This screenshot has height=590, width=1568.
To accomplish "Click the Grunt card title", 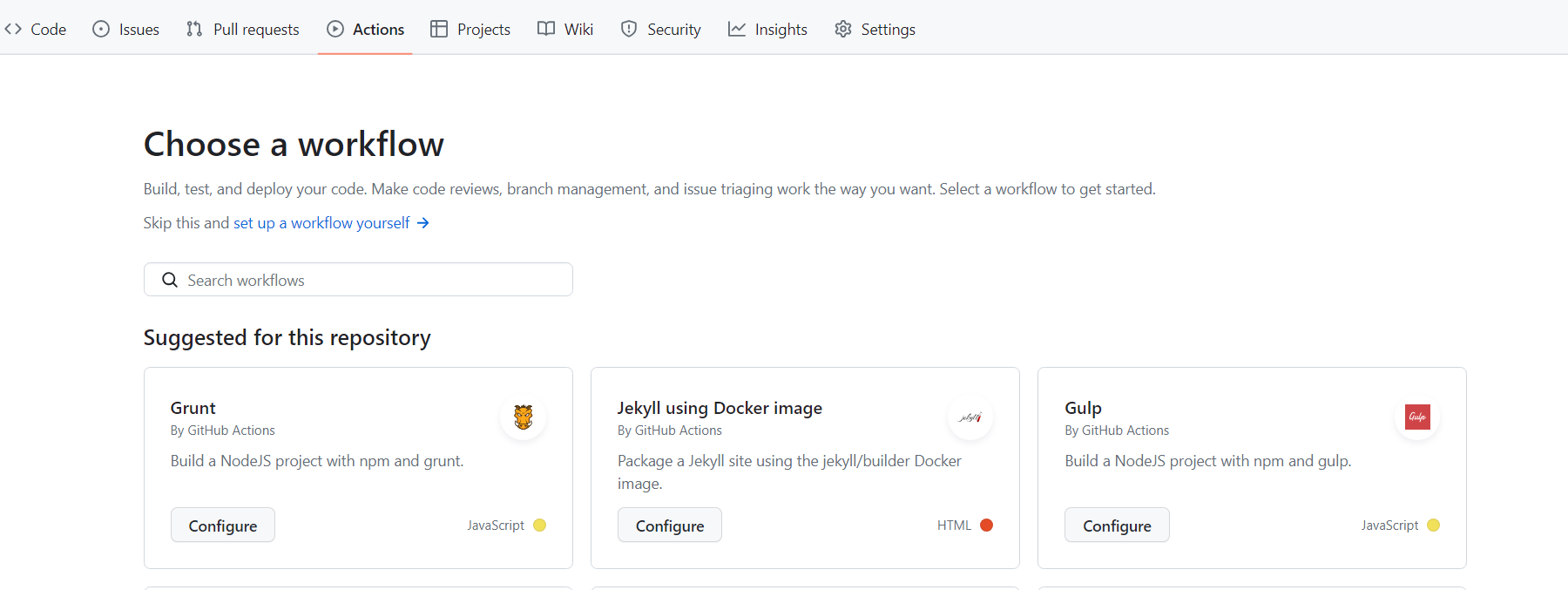I will 193,408.
